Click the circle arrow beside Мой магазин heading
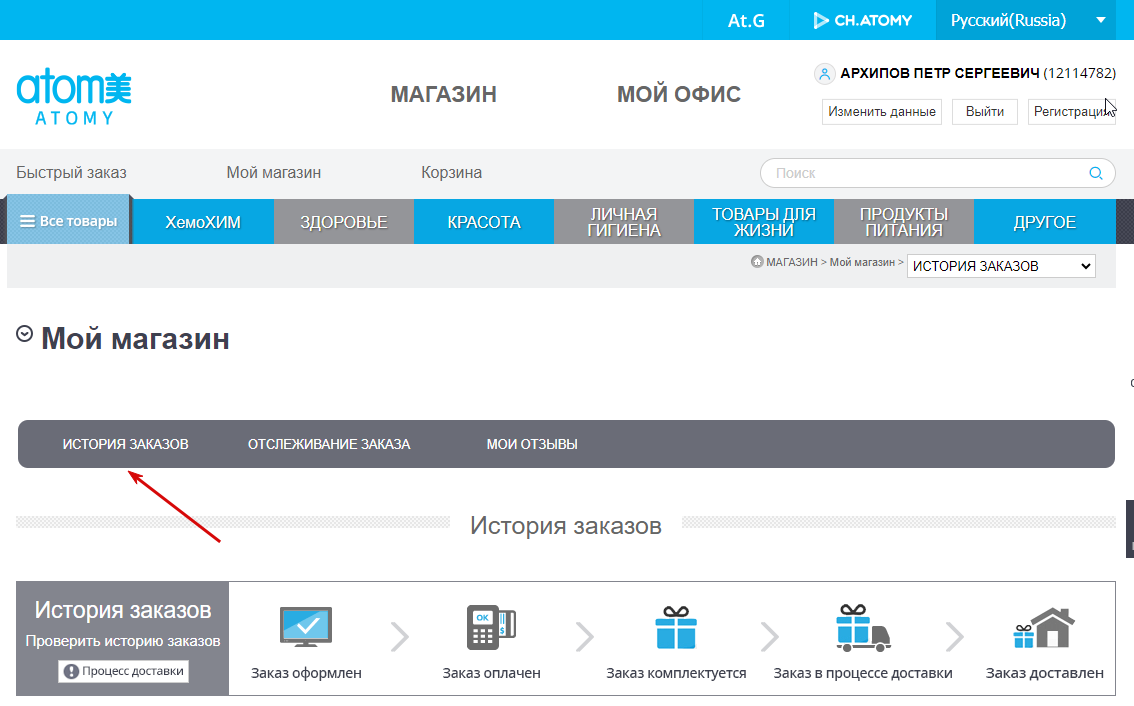Viewport: 1134px width, 706px height. 25,333
